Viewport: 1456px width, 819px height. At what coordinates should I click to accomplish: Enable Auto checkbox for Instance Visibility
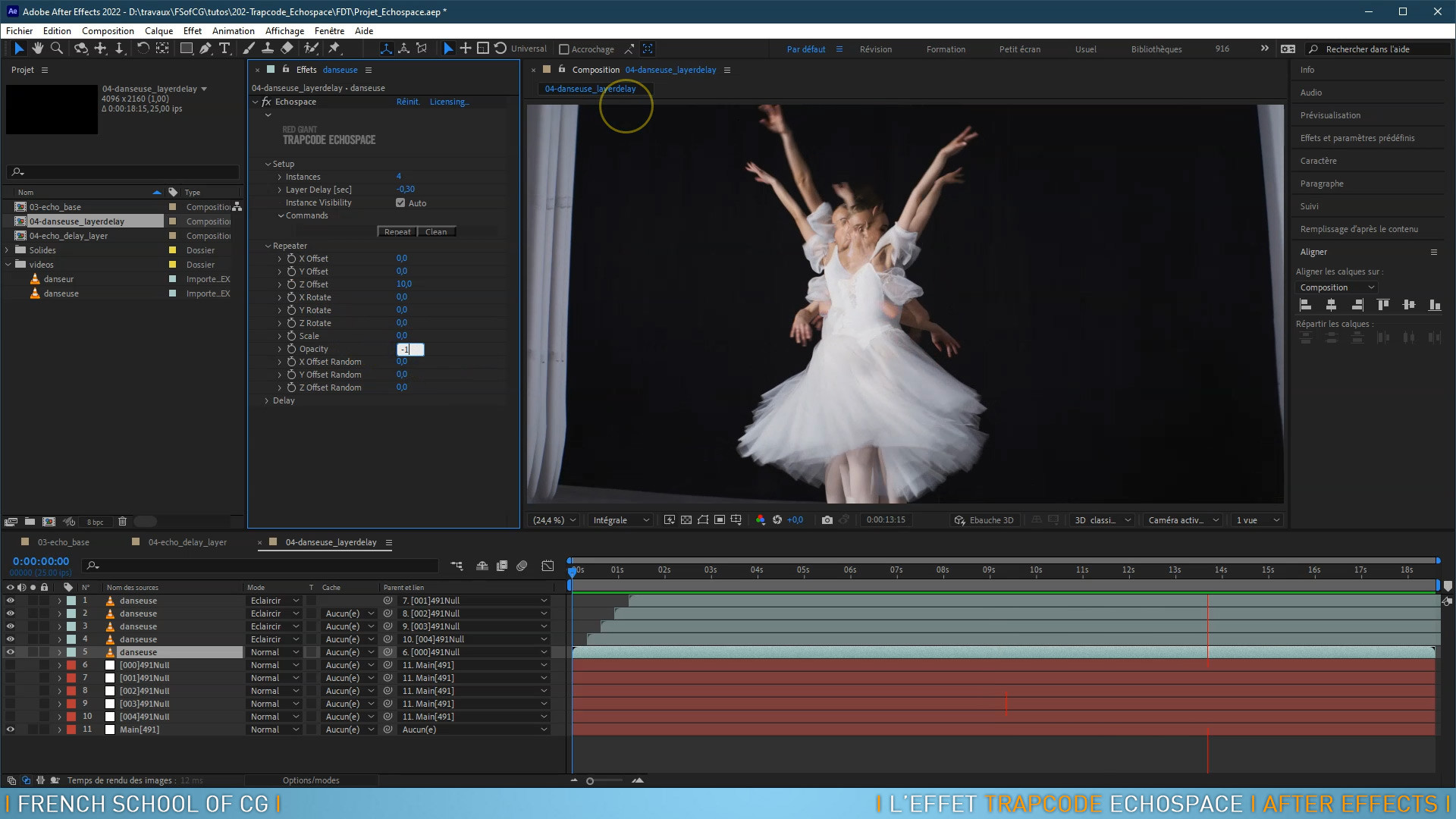401,202
